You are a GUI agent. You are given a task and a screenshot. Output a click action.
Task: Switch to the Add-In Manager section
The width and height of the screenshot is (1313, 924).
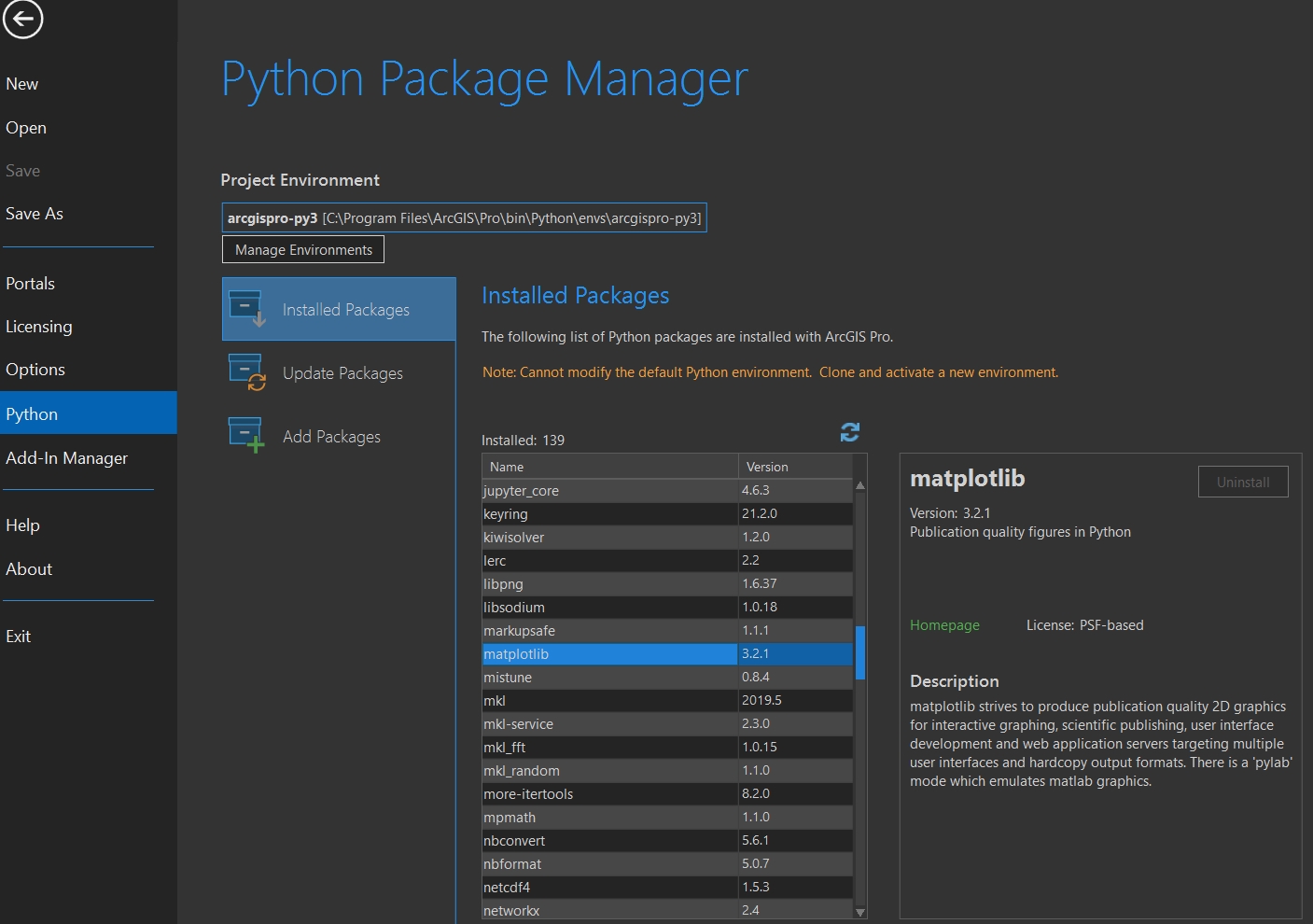click(66, 457)
